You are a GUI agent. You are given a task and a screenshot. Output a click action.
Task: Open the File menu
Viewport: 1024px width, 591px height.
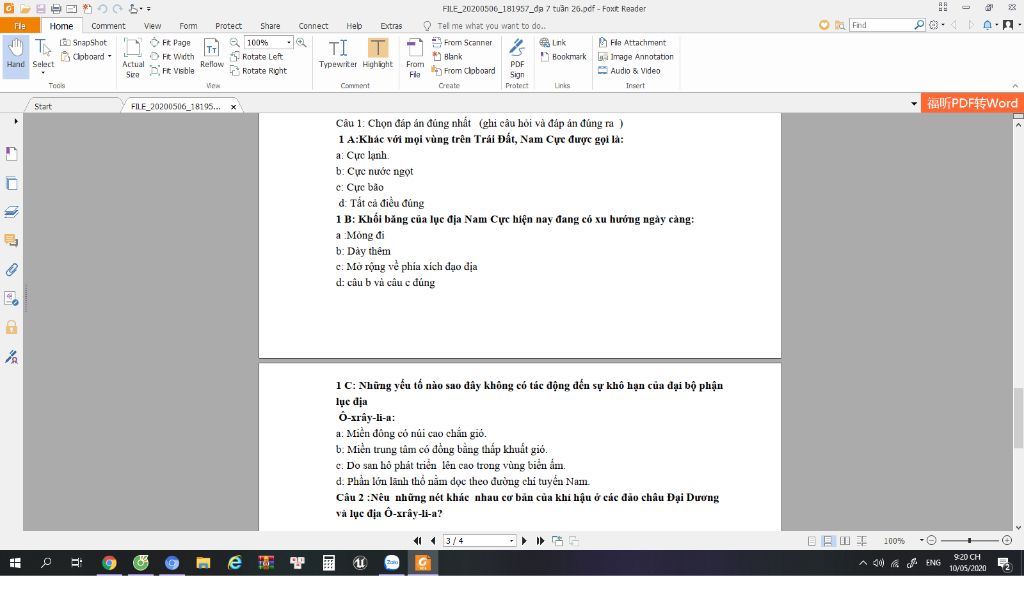point(20,25)
